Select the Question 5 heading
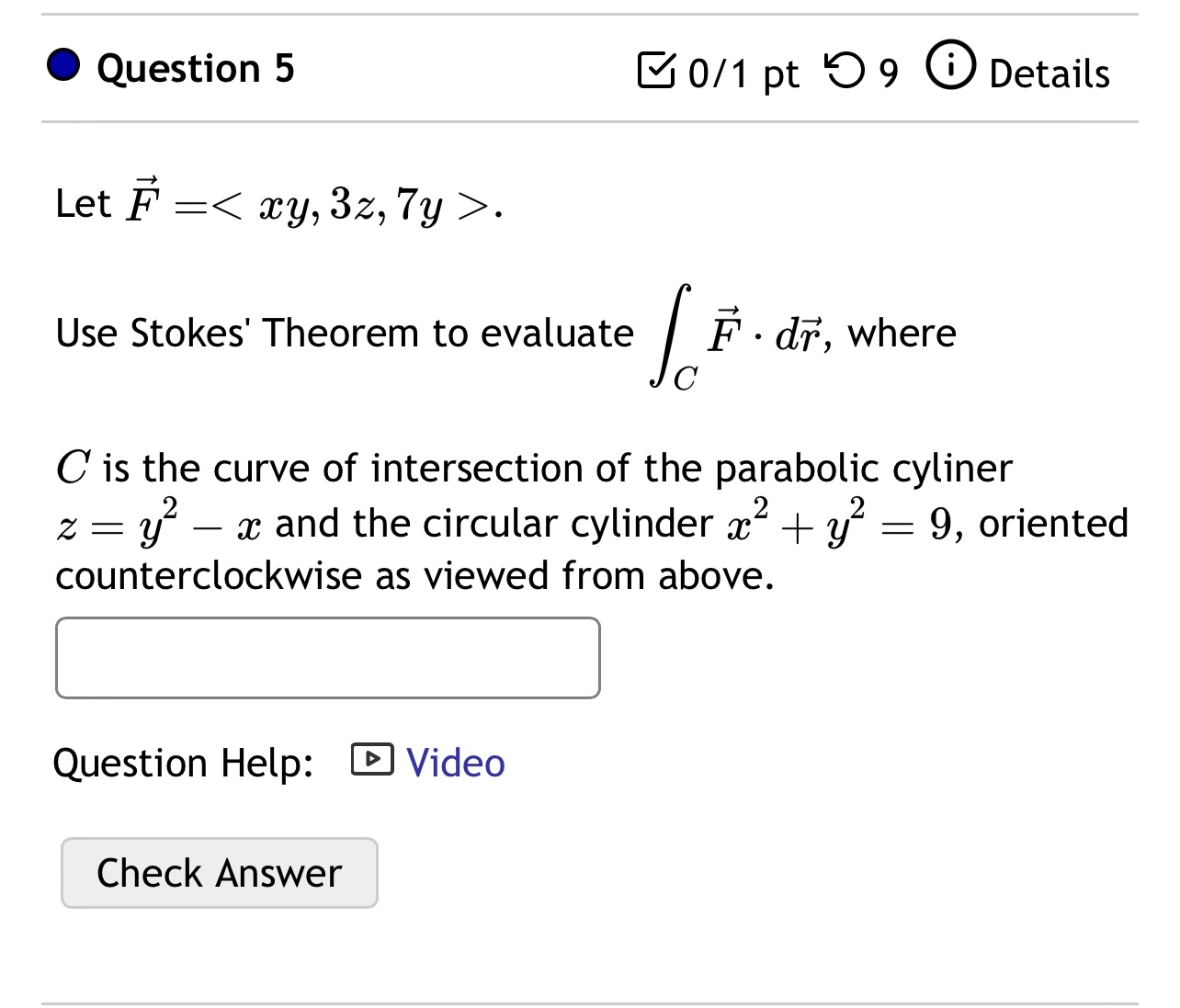This screenshot has width=1180, height=1008. 194,67
